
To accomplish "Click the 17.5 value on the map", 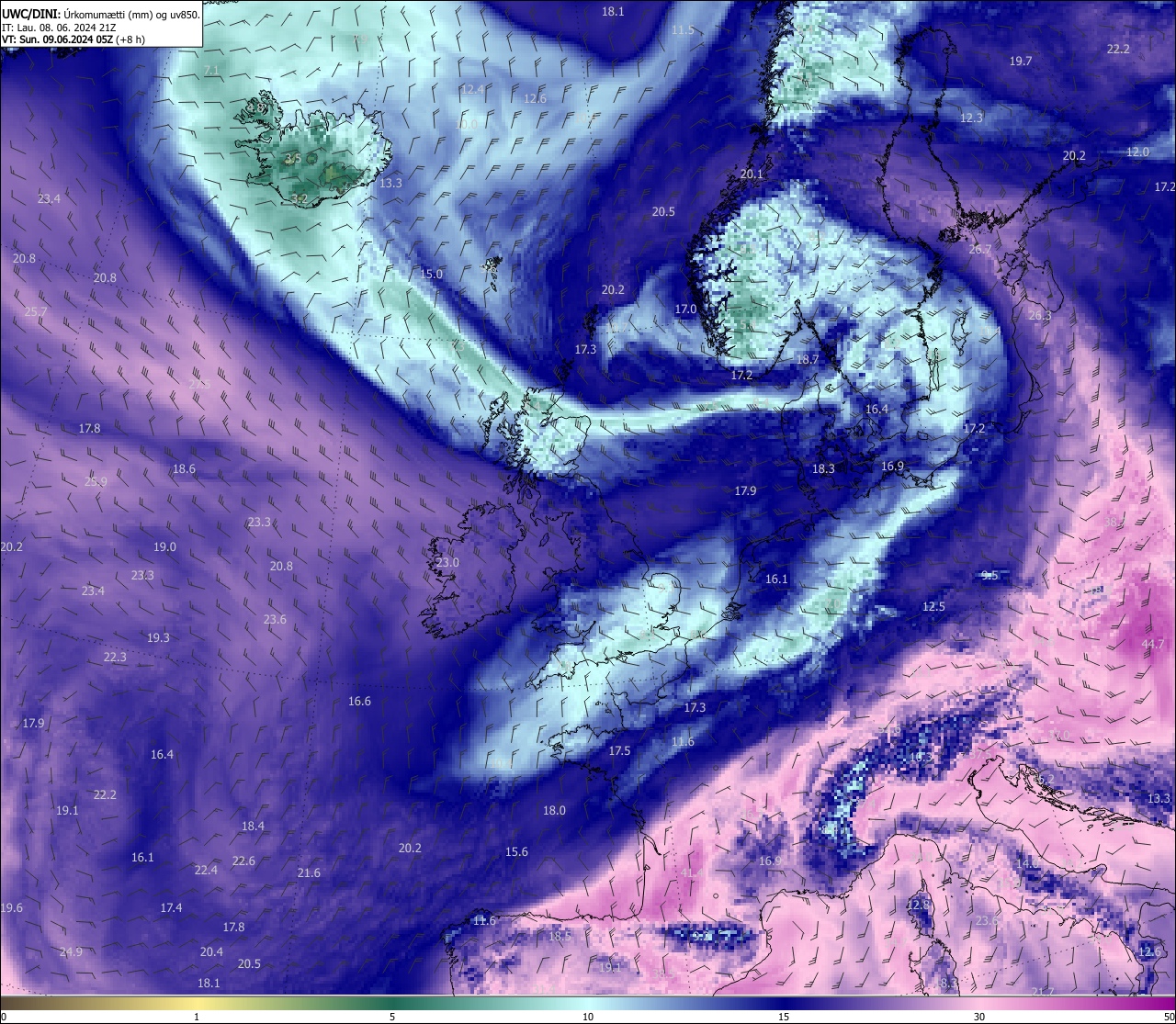I will click(x=619, y=750).
